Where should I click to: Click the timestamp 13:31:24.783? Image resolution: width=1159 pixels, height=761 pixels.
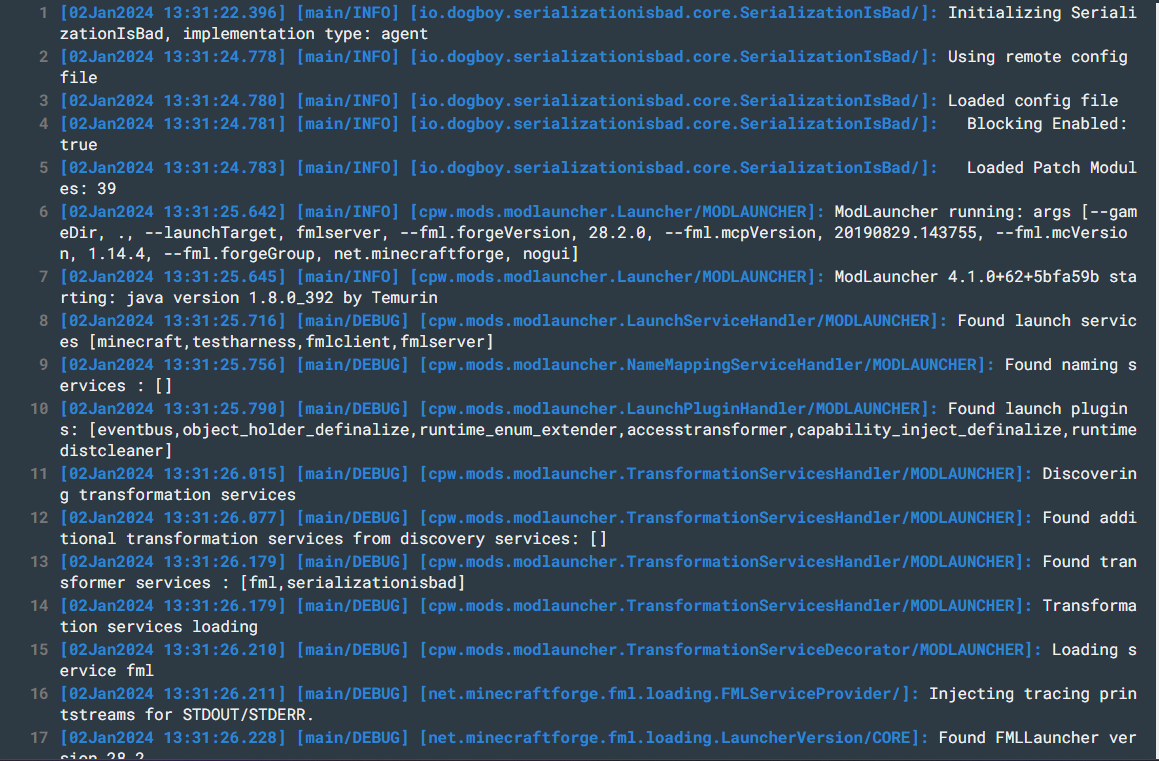point(220,168)
